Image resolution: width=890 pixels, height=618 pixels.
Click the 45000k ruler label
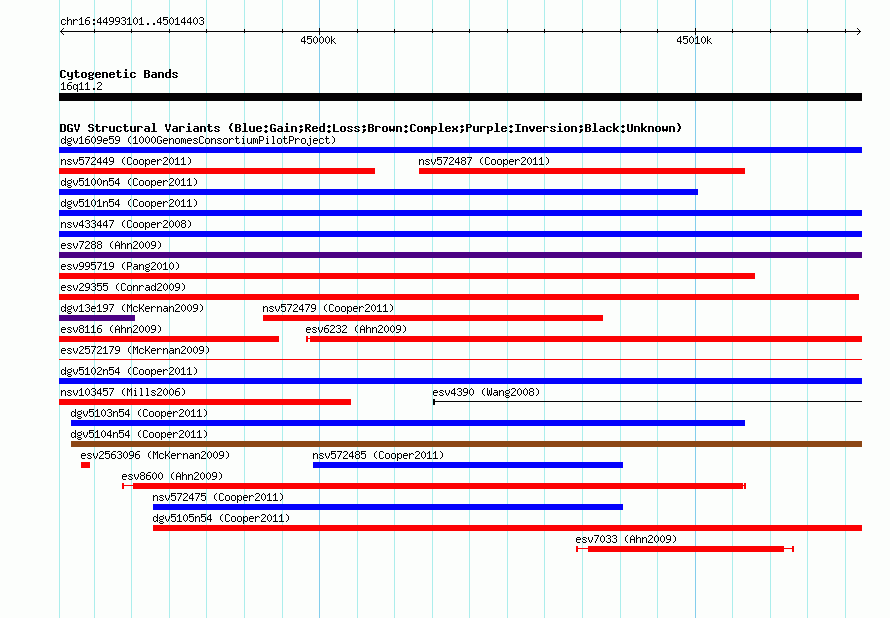[x=318, y=40]
